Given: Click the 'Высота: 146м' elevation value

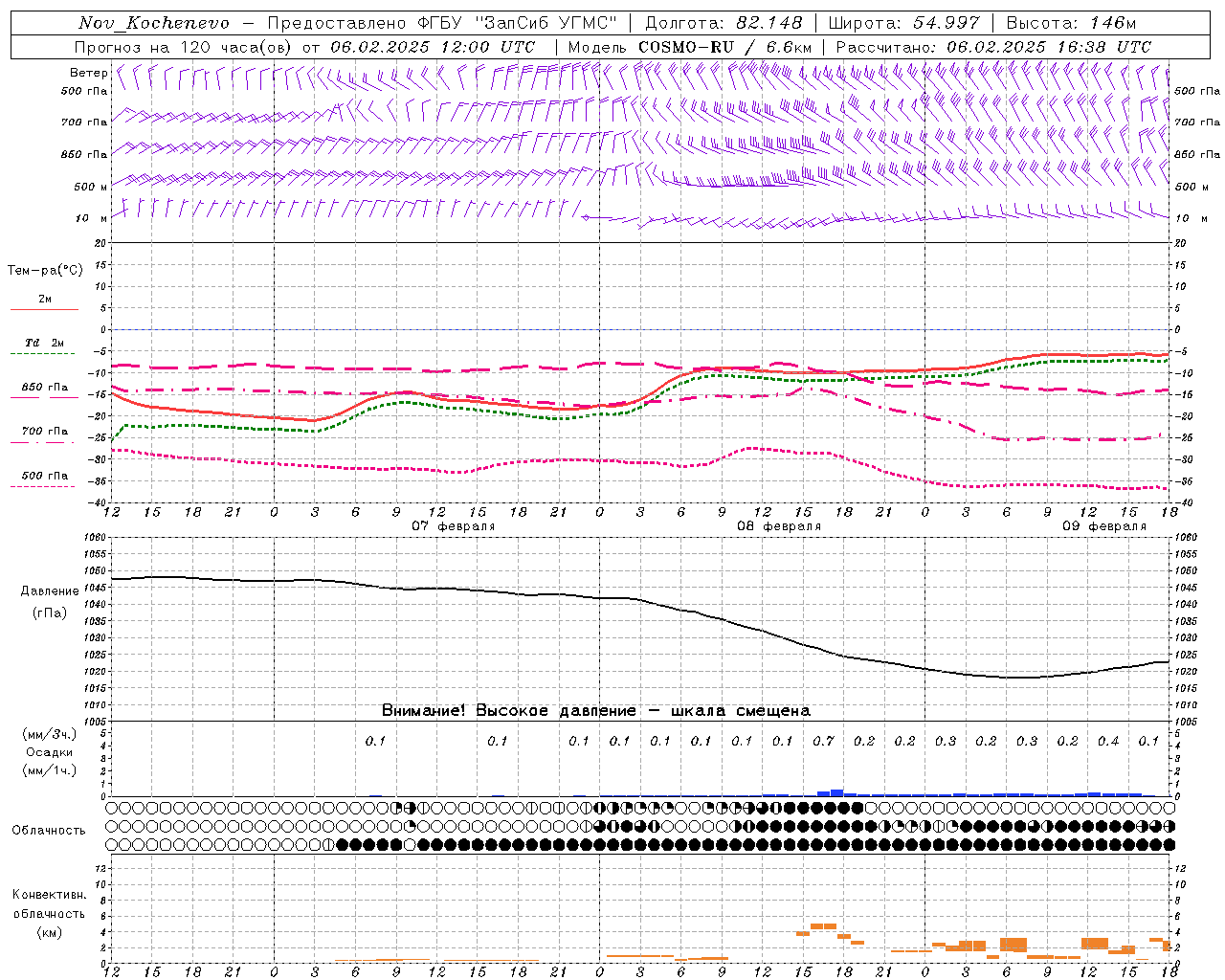Looking at the screenshot, I should (1071, 23).
